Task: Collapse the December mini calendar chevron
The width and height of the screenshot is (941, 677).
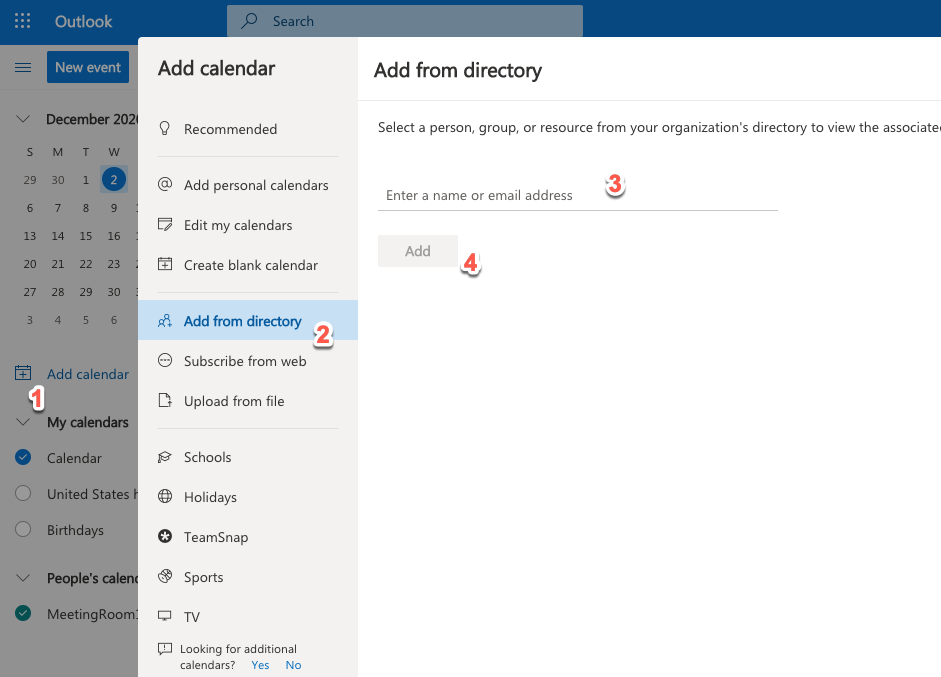Action: [23, 119]
